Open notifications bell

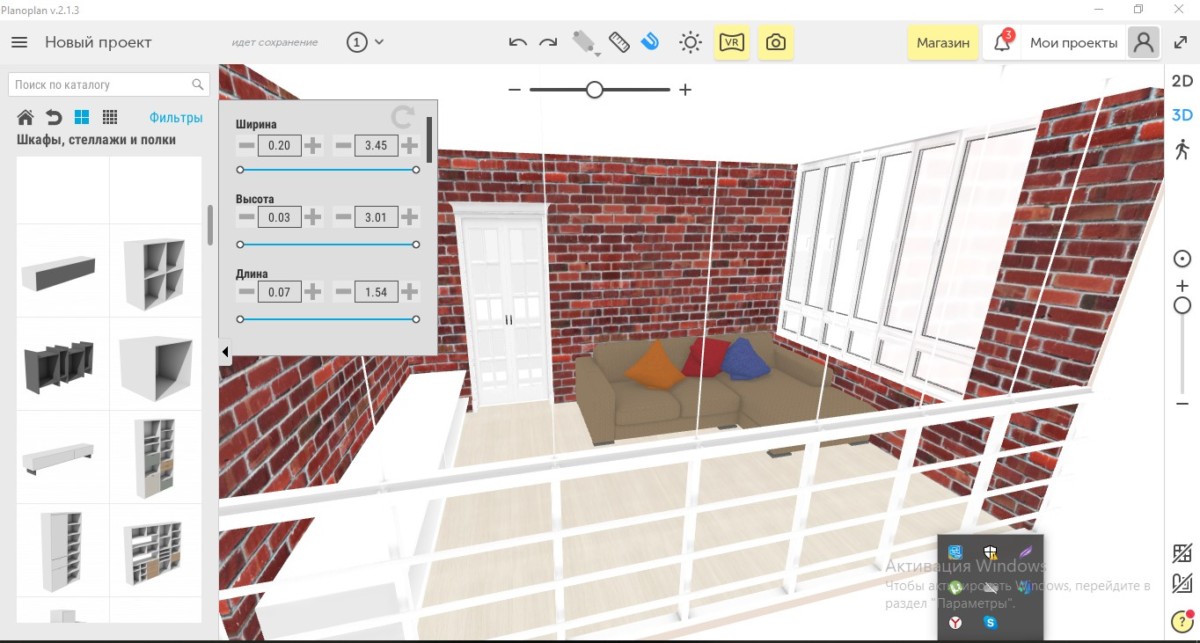pyautogui.click(x=1002, y=43)
